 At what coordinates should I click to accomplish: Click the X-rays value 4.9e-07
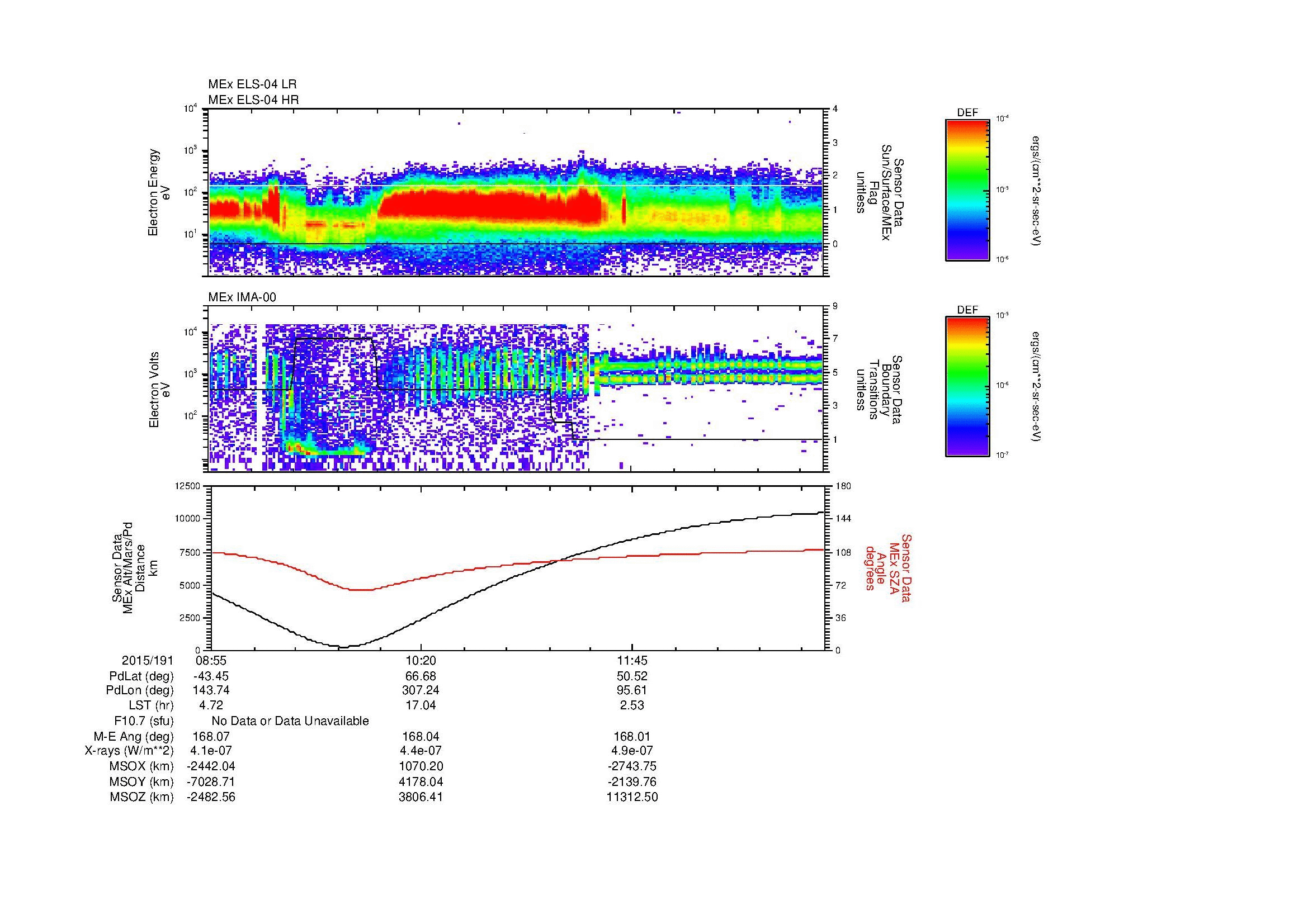pyautogui.click(x=632, y=751)
